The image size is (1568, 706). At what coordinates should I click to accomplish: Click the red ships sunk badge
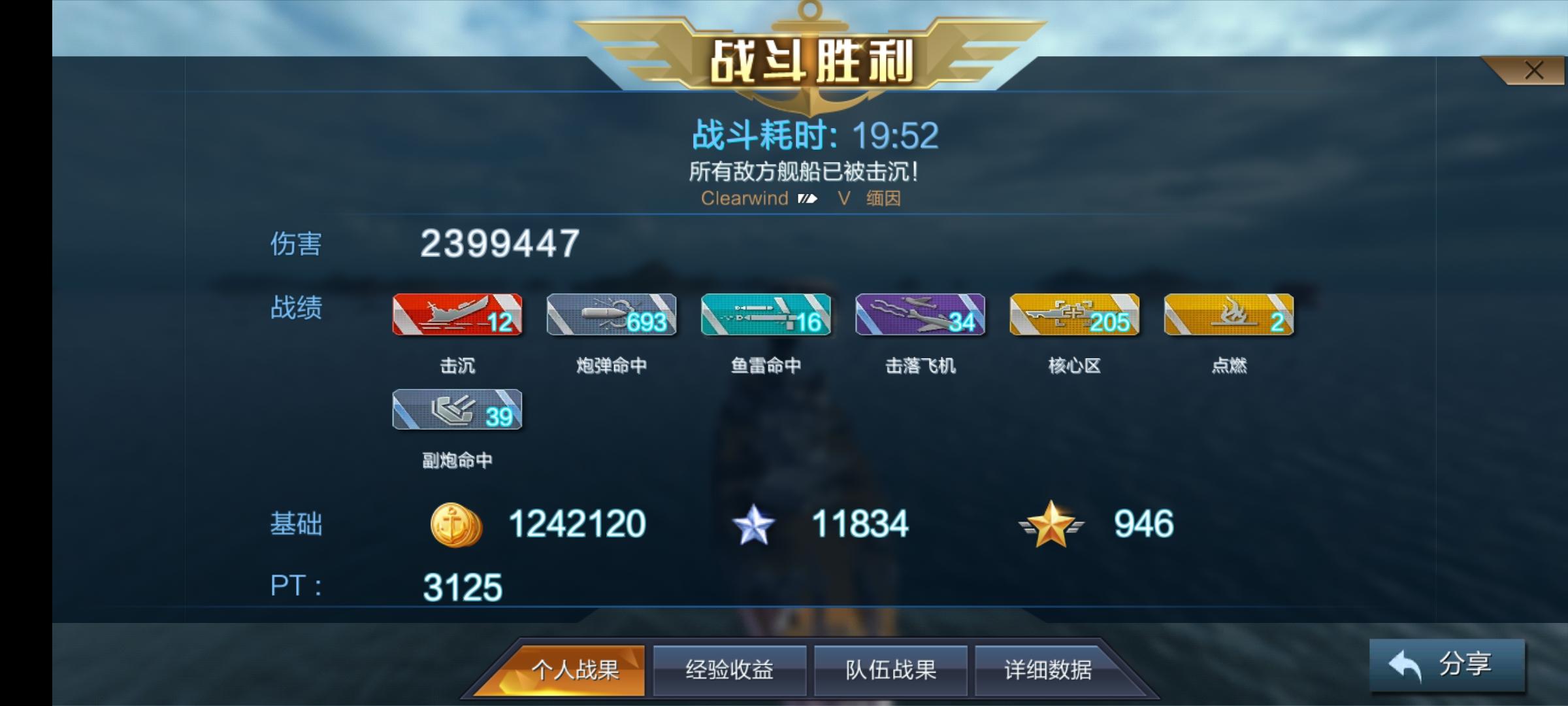click(457, 314)
